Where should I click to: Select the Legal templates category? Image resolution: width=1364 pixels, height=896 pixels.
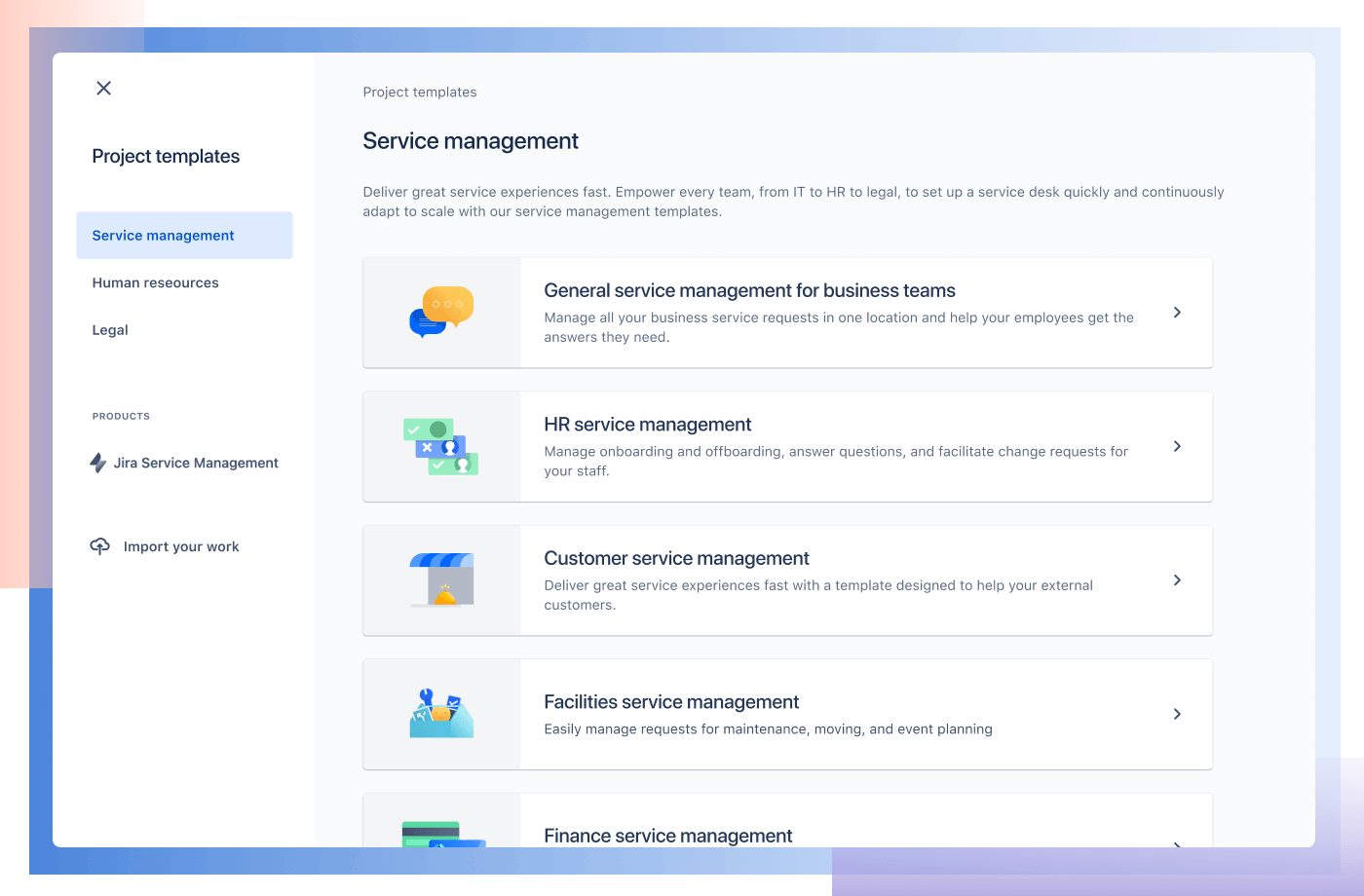[109, 329]
